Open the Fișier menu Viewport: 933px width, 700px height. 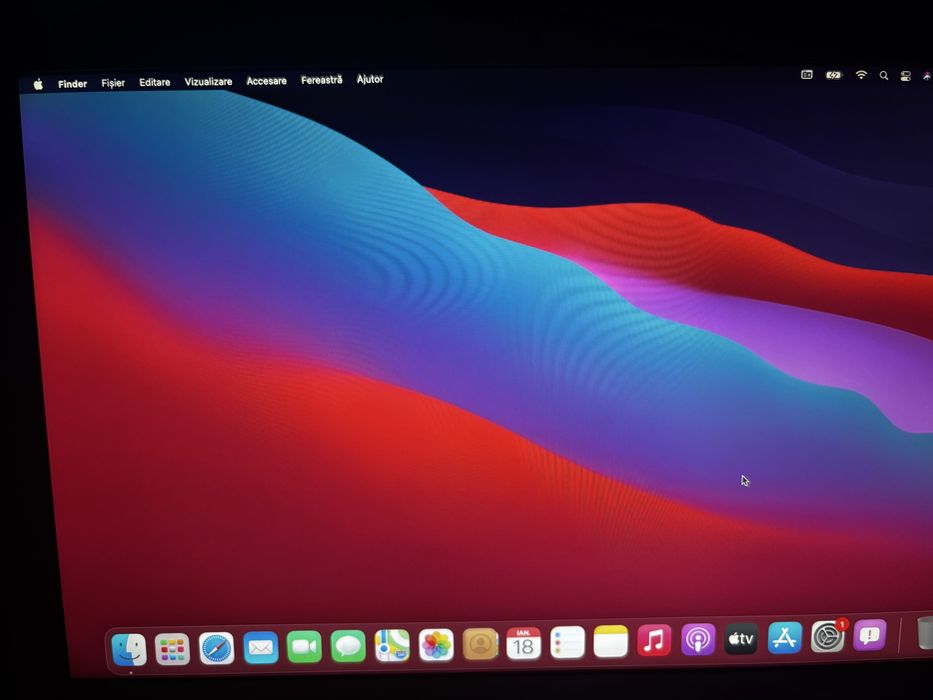coord(113,83)
